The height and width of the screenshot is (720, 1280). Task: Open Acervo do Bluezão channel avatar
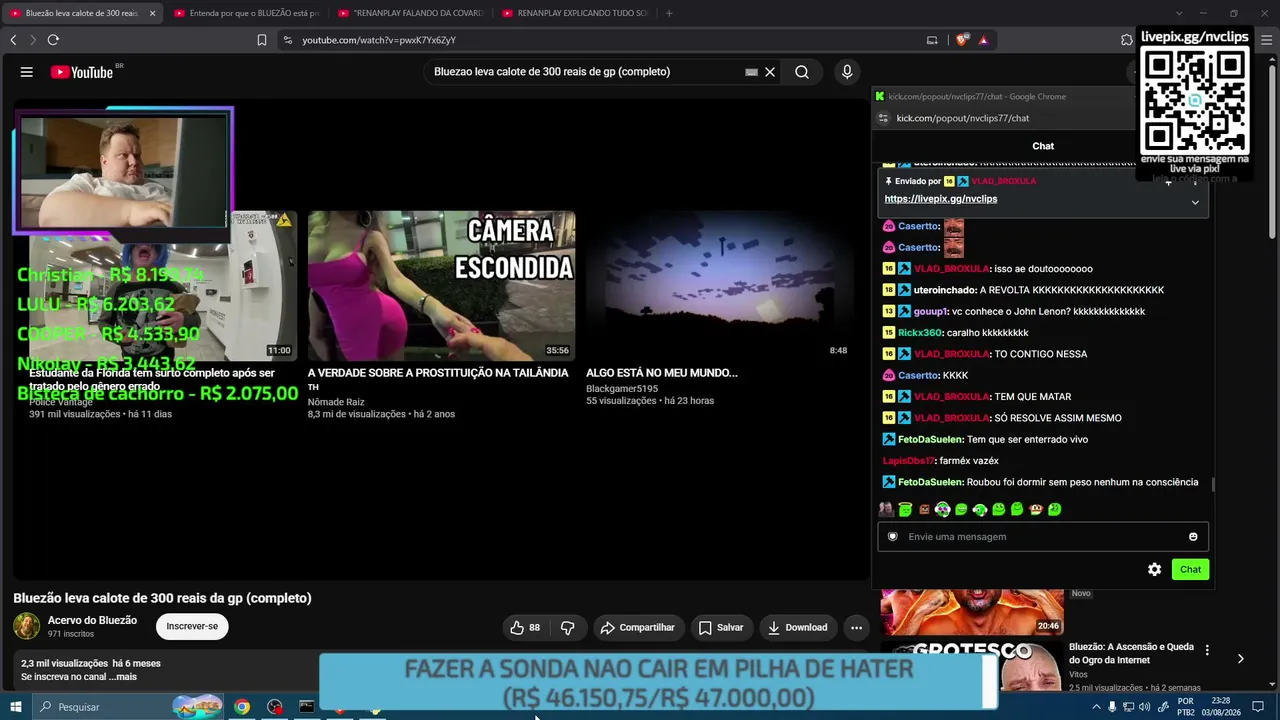click(x=27, y=626)
